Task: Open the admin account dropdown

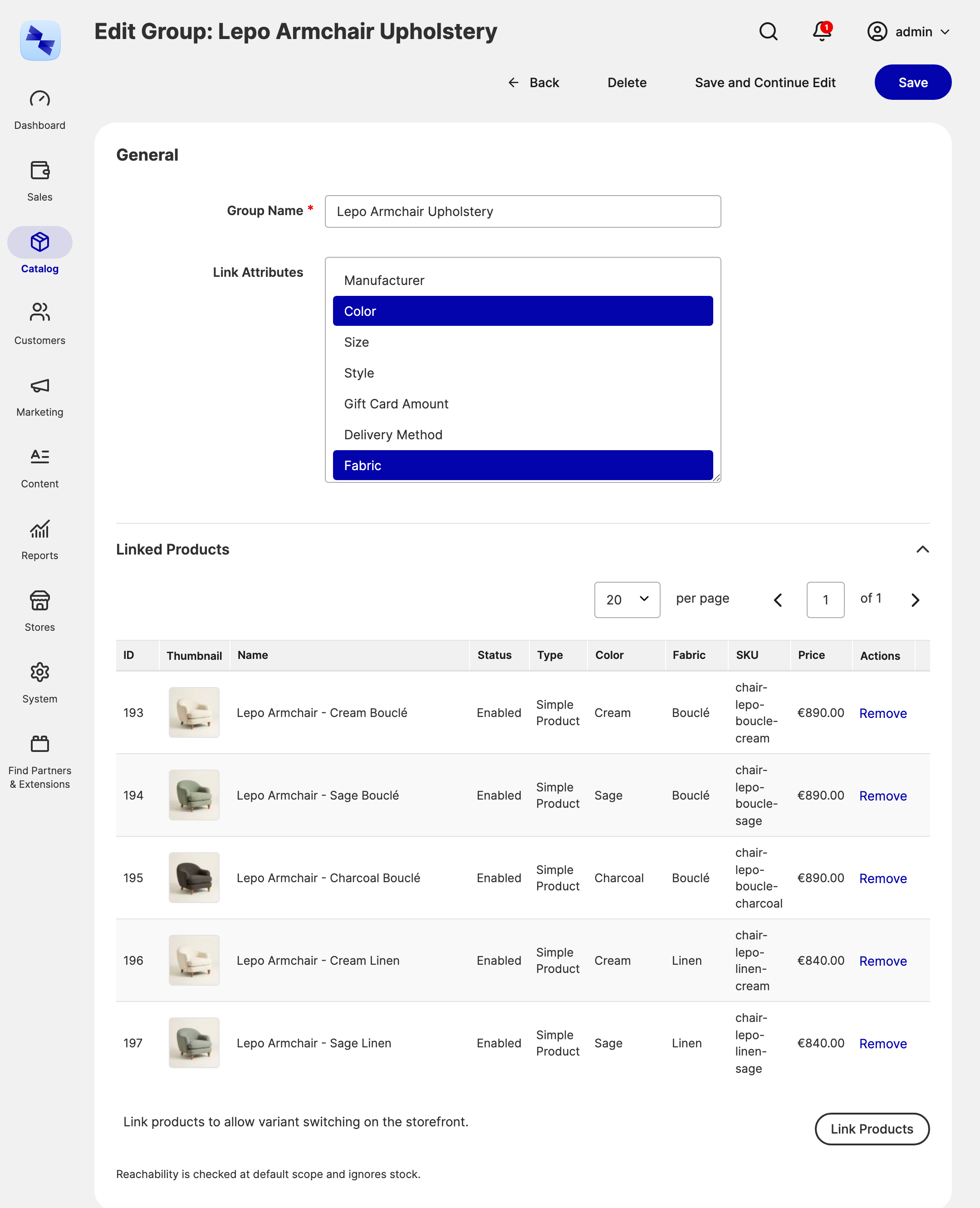Action: 908,32
